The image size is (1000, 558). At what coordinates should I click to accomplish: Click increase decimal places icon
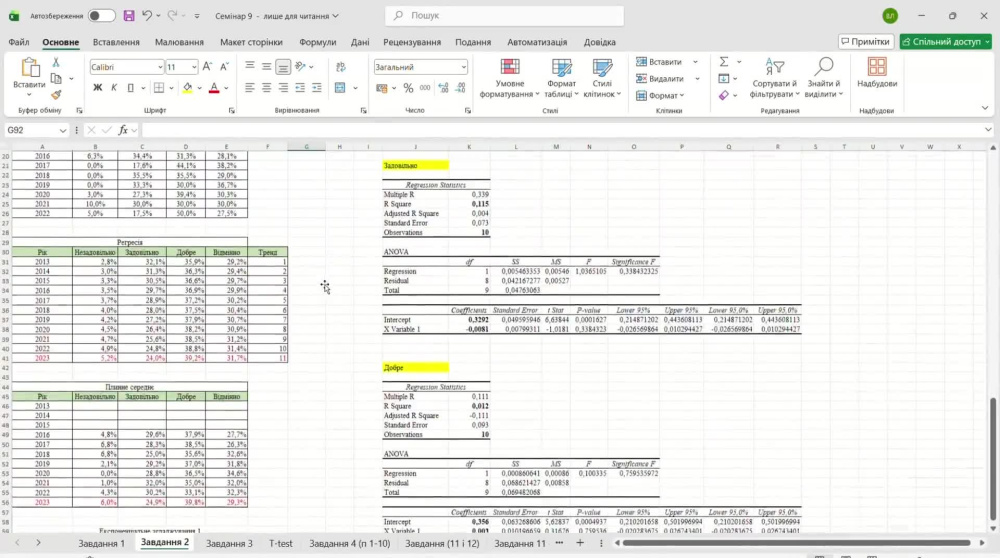pyautogui.click(x=443, y=88)
